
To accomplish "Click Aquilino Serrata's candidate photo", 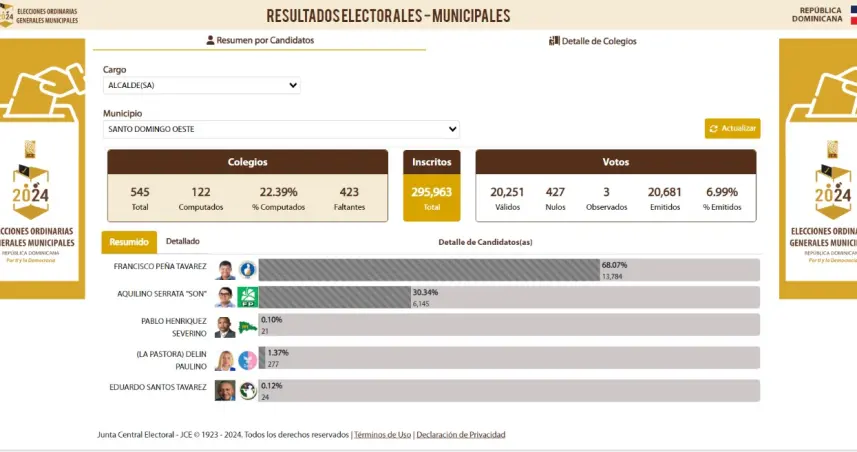I will [x=225, y=297].
